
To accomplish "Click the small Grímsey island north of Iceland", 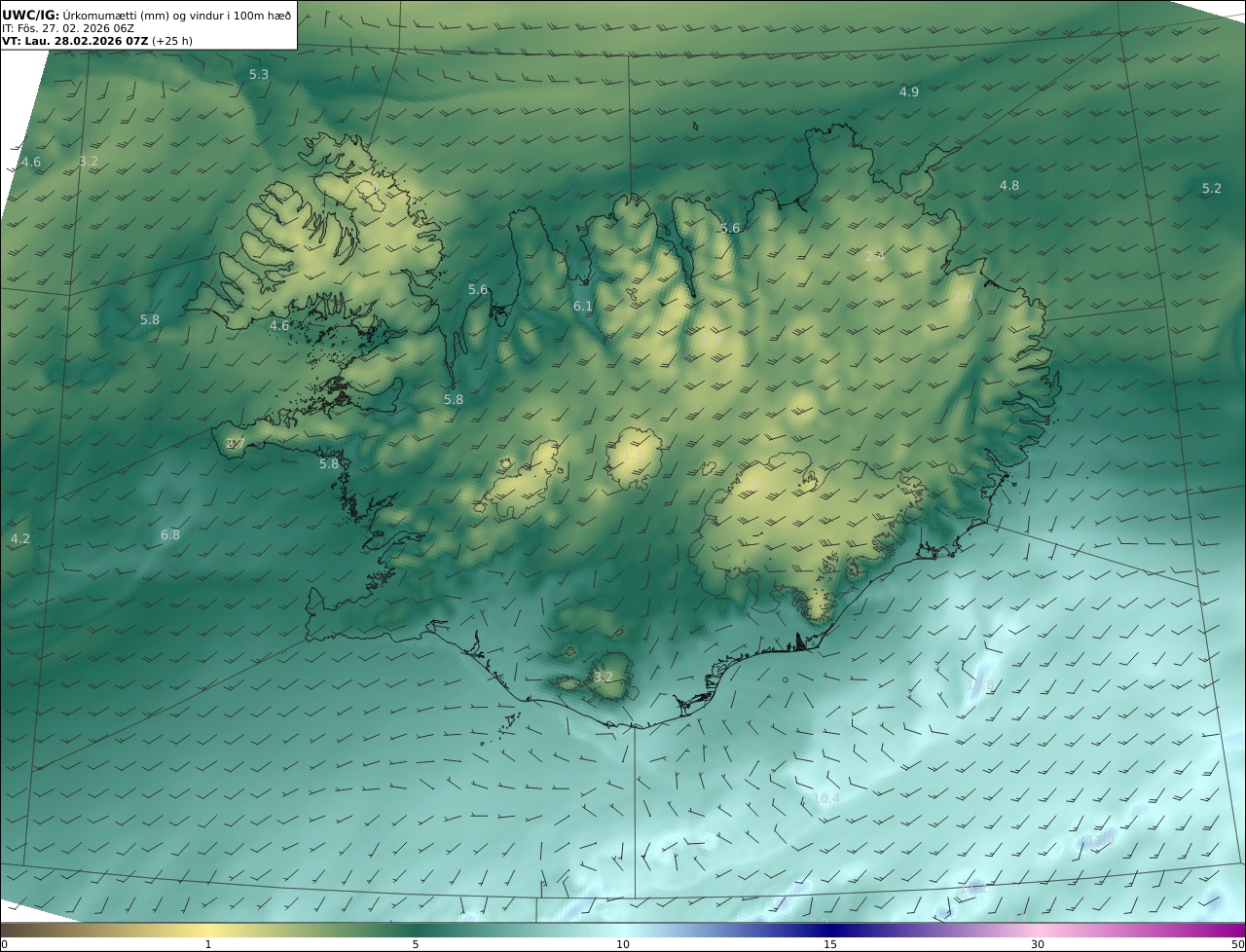I will pyautogui.click(x=696, y=126).
